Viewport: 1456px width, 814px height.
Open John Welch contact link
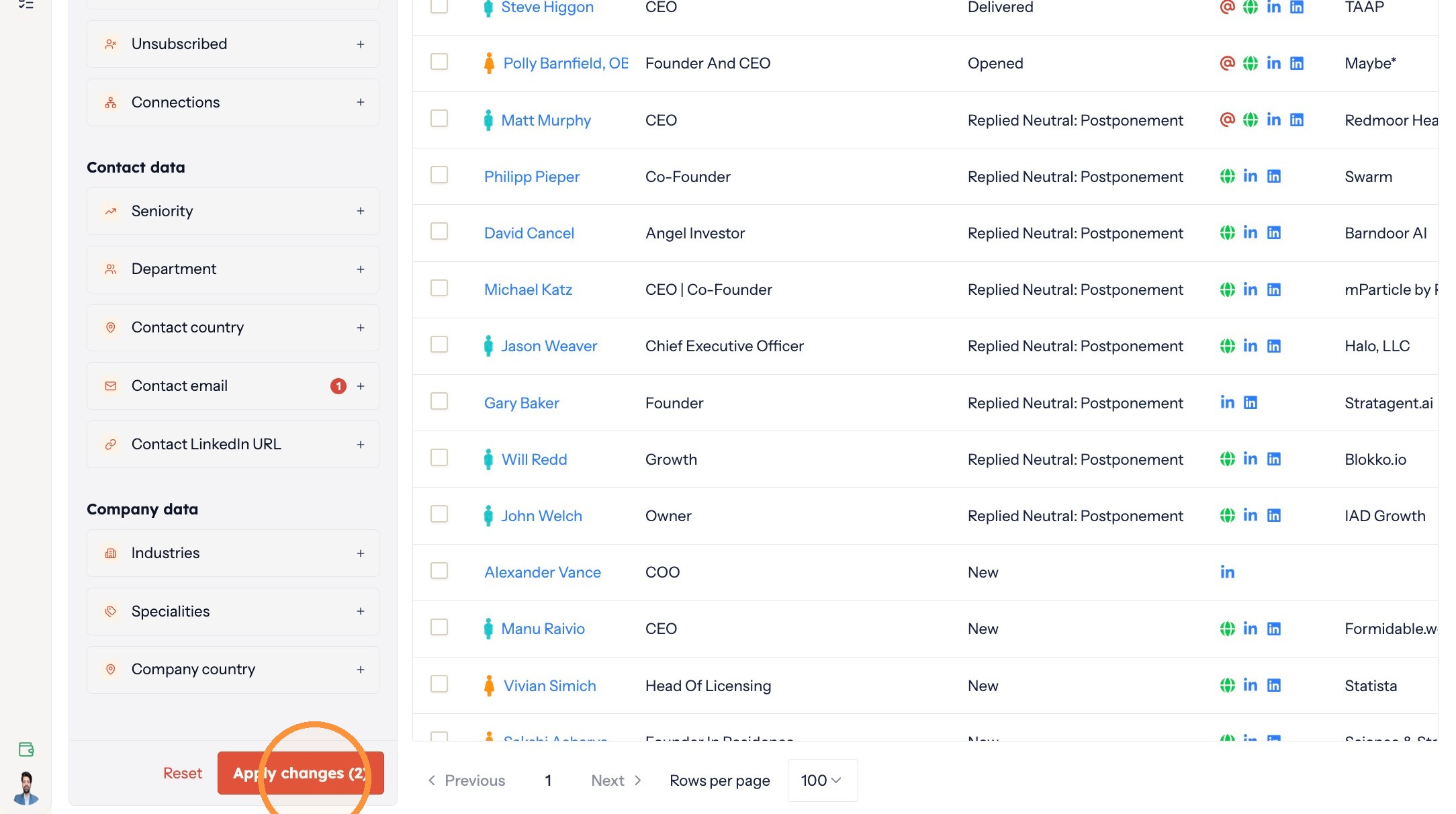tap(541, 516)
